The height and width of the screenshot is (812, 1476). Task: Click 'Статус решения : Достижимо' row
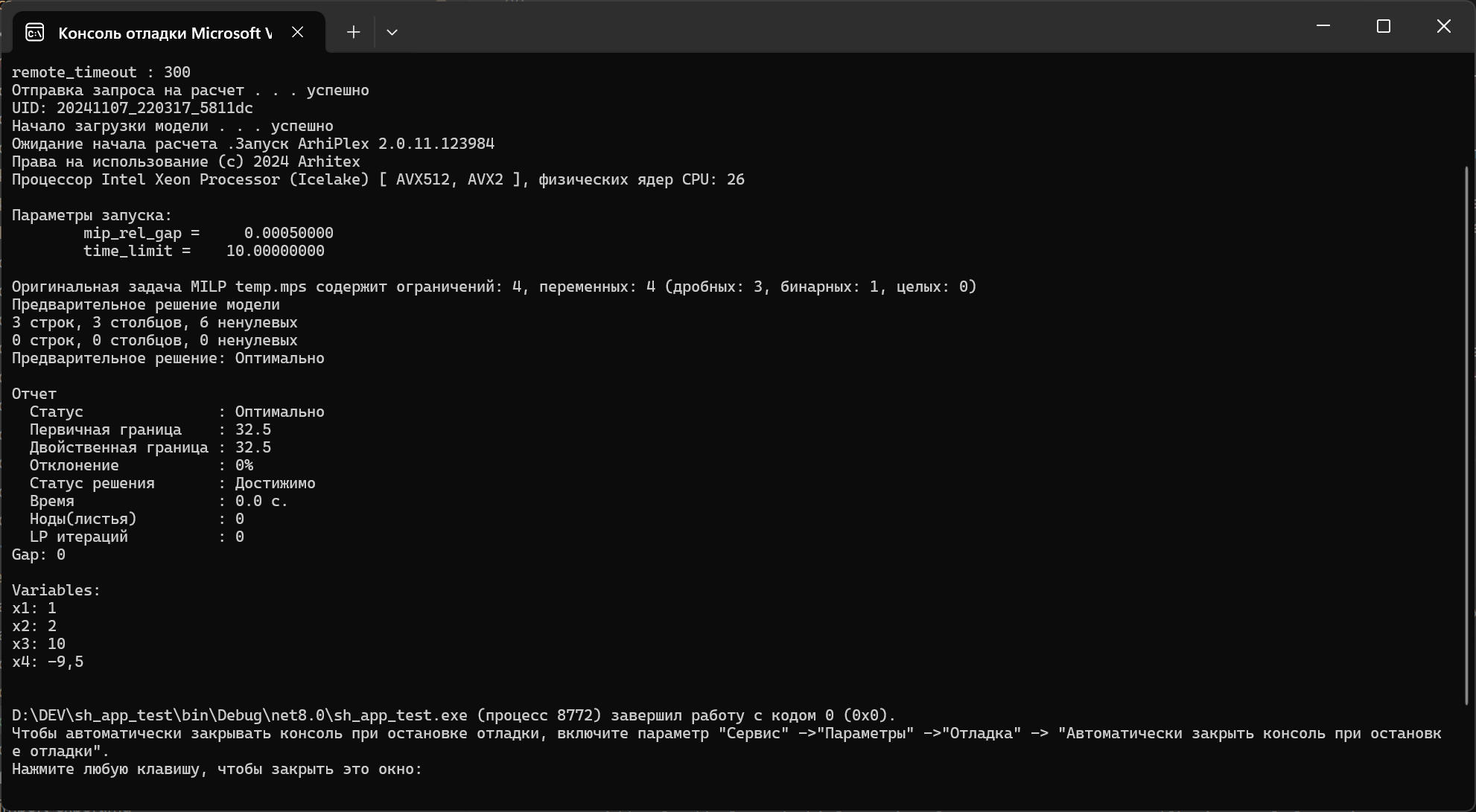173,483
